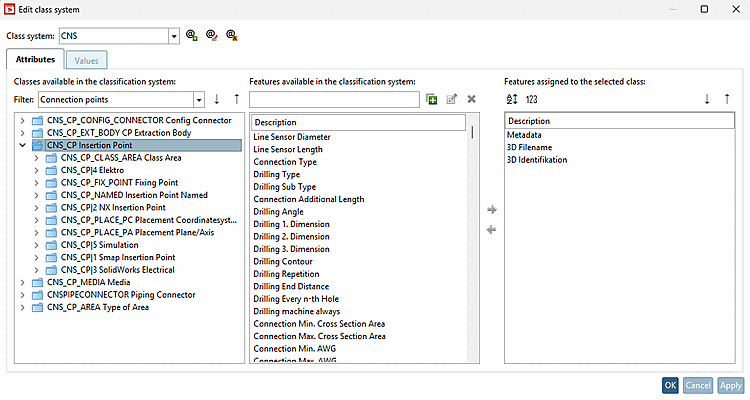Select CNS_CP_FIX_POINT Fixing Point class
Screen dimensions: 750x400
[117, 182]
